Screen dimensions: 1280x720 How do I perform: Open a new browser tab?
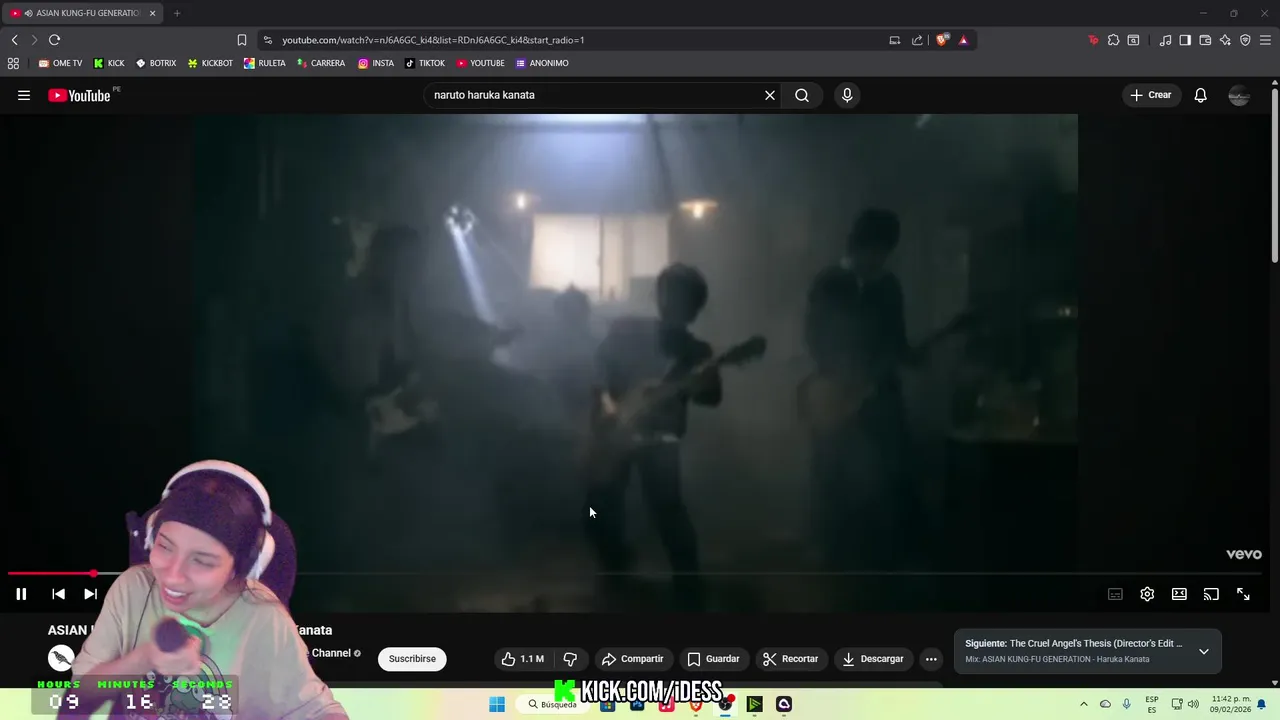tap(177, 13)
